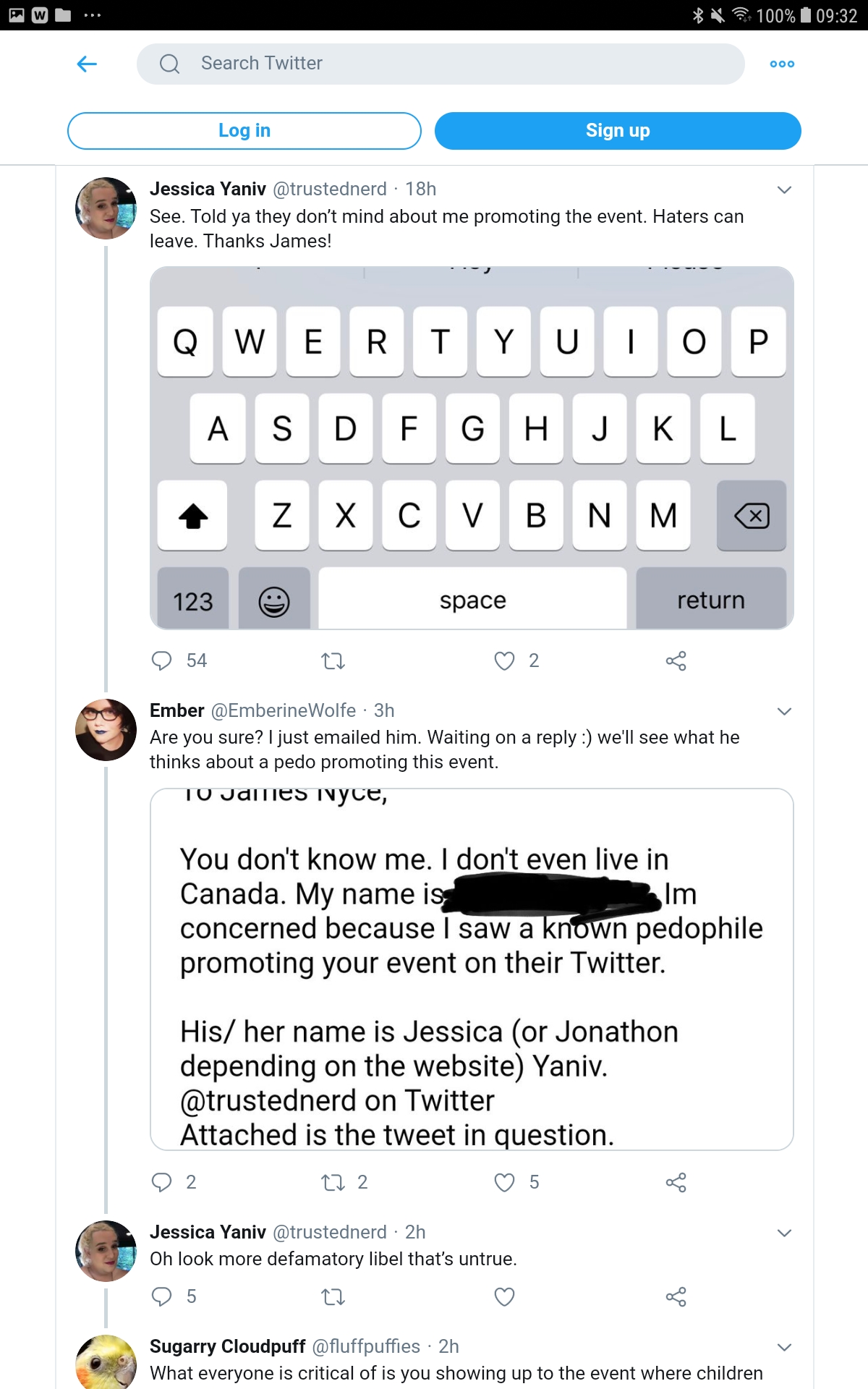The width and height of the screenshot is (868, 1389).
Task: Open the email screenshot image in Ember's tweet
Action: click(x=472, y=969)
